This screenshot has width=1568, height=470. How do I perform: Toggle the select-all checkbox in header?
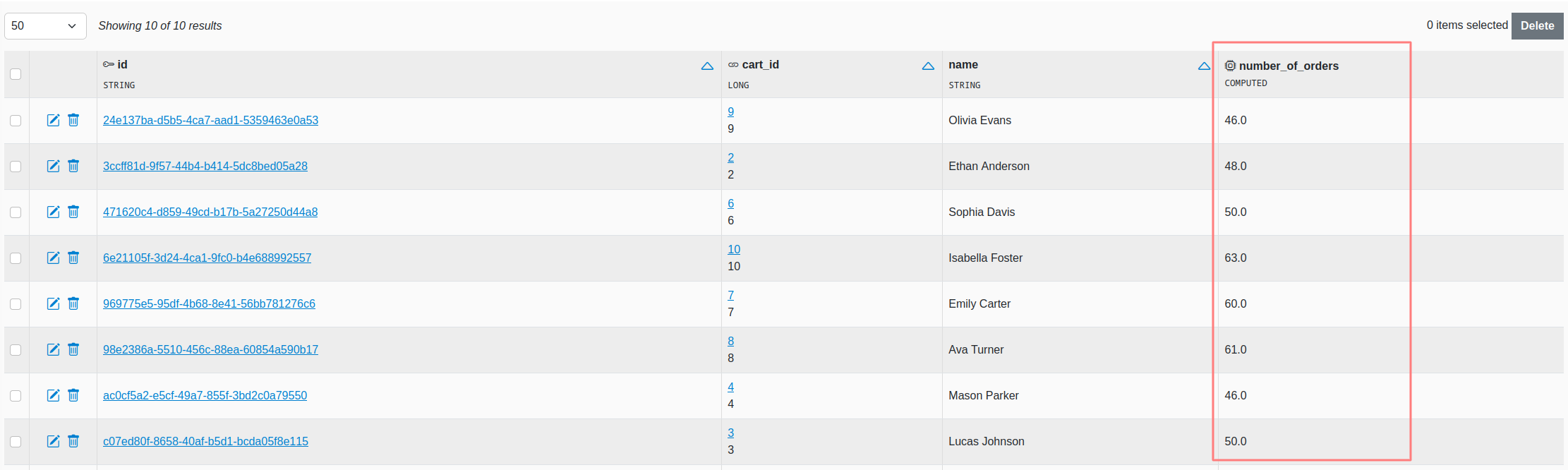(16, 74)
